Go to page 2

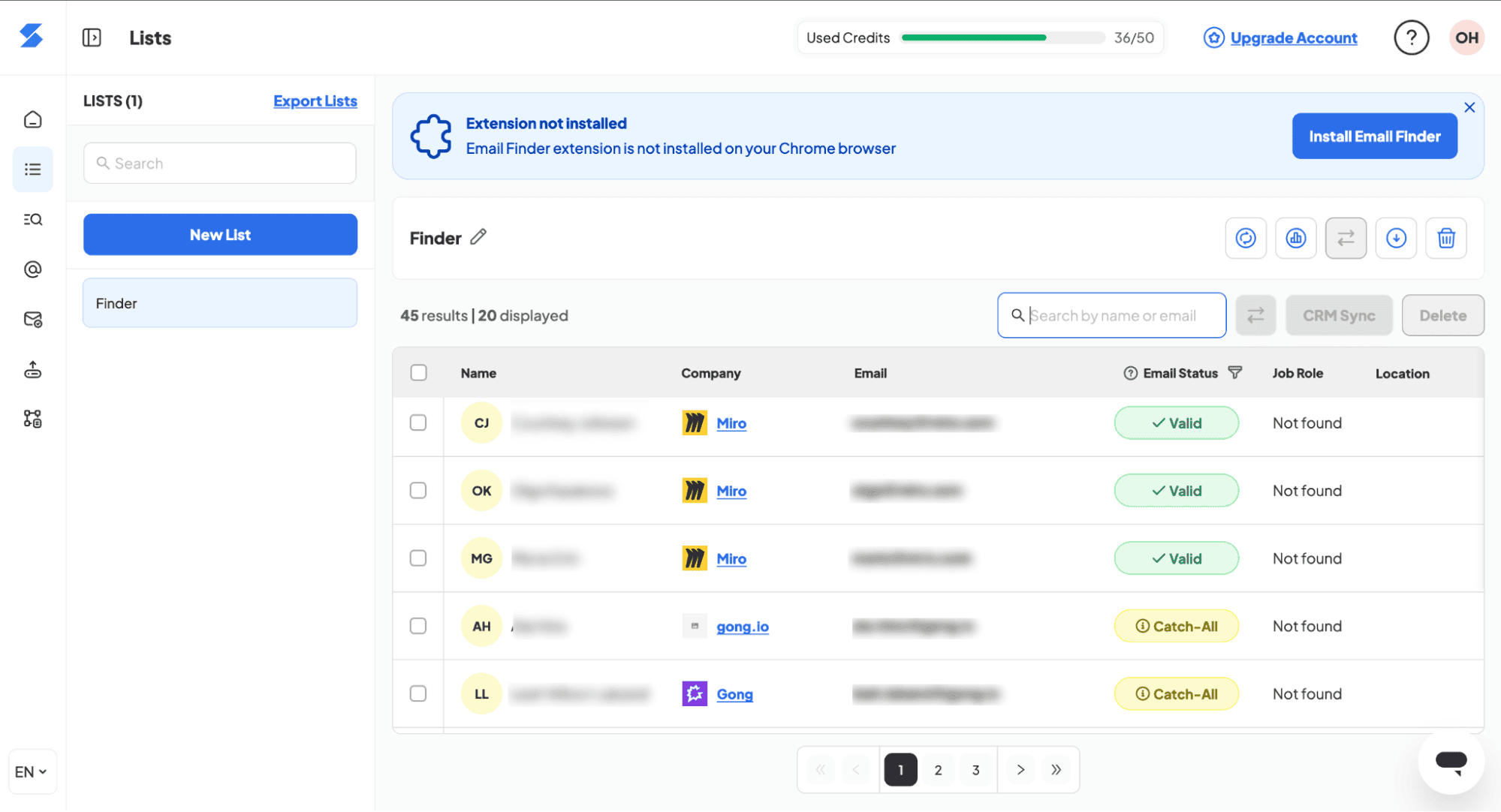click(938, 769)
